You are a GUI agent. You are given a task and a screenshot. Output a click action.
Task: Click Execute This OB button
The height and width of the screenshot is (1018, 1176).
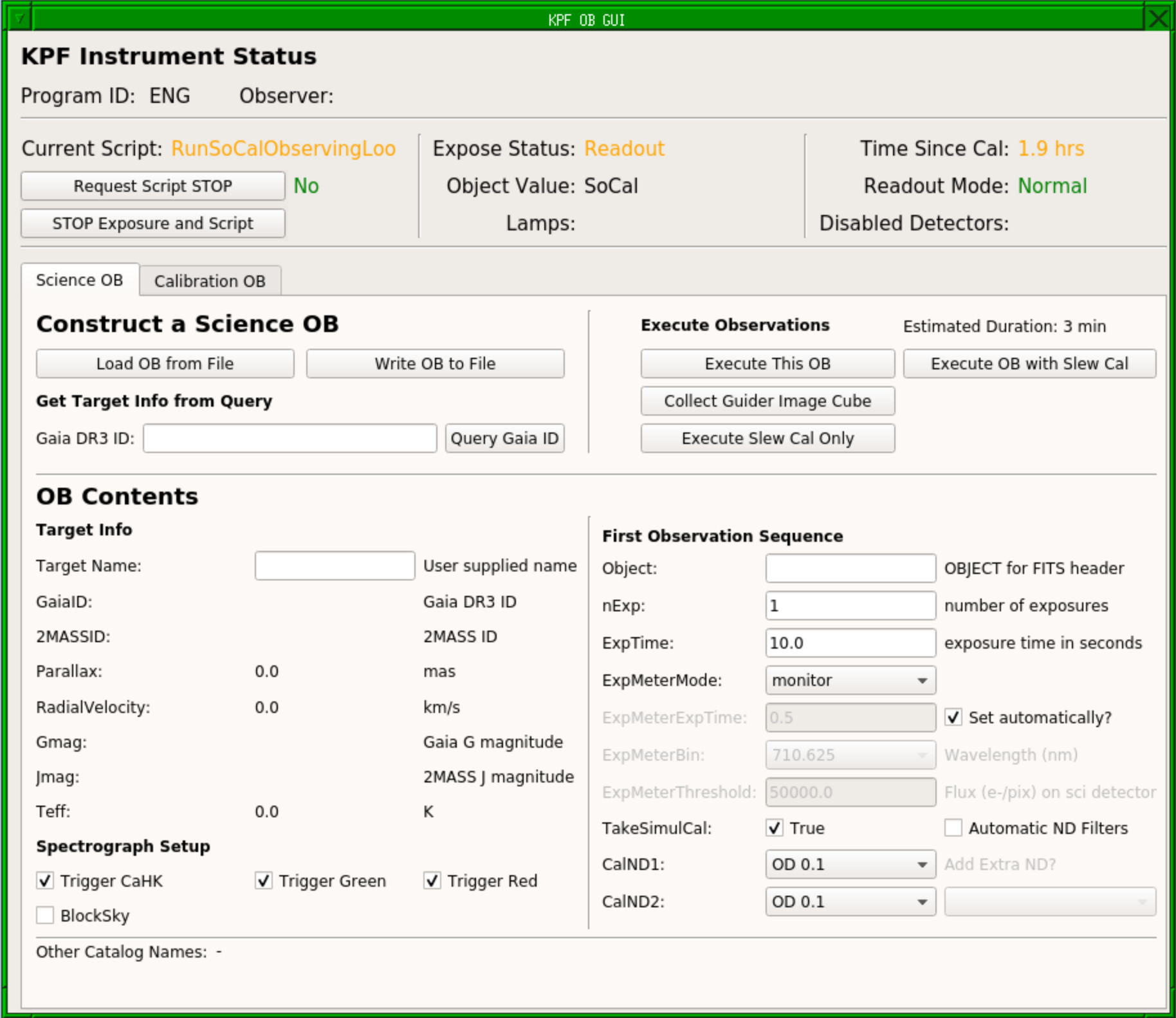pos(767,364)
